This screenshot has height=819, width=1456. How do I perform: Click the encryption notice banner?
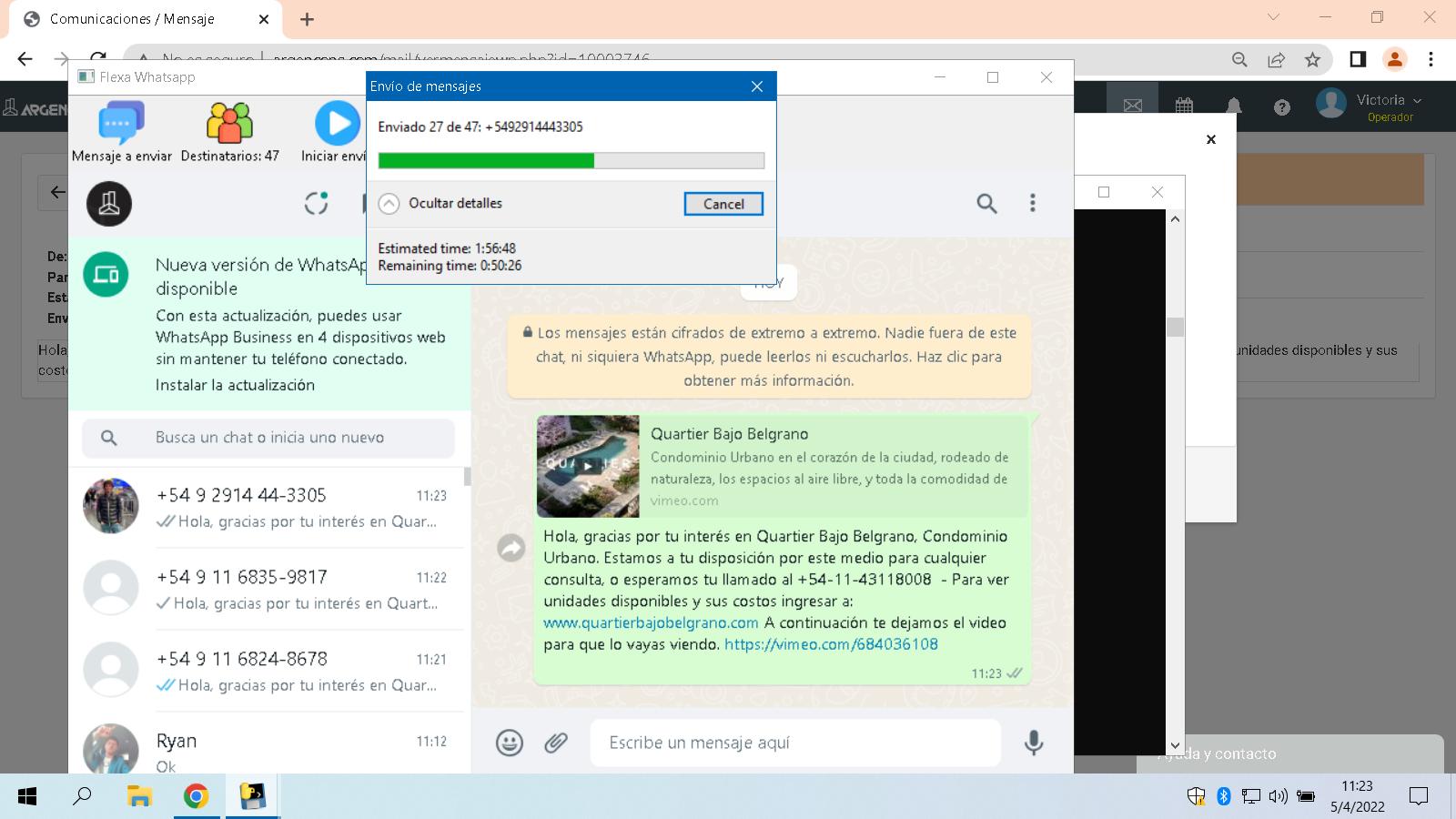[x=769, y=357]
